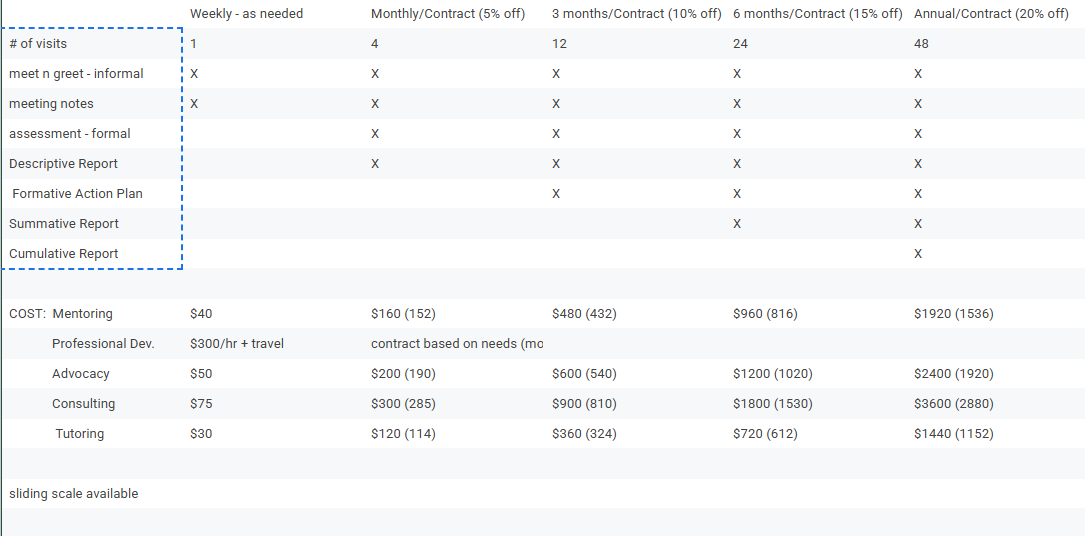Image resolution: width=1085 pixels, height=536 pixels.
Task: Select the "Monthly/Contract (5% off)" header cell
Action: [447, 14]
